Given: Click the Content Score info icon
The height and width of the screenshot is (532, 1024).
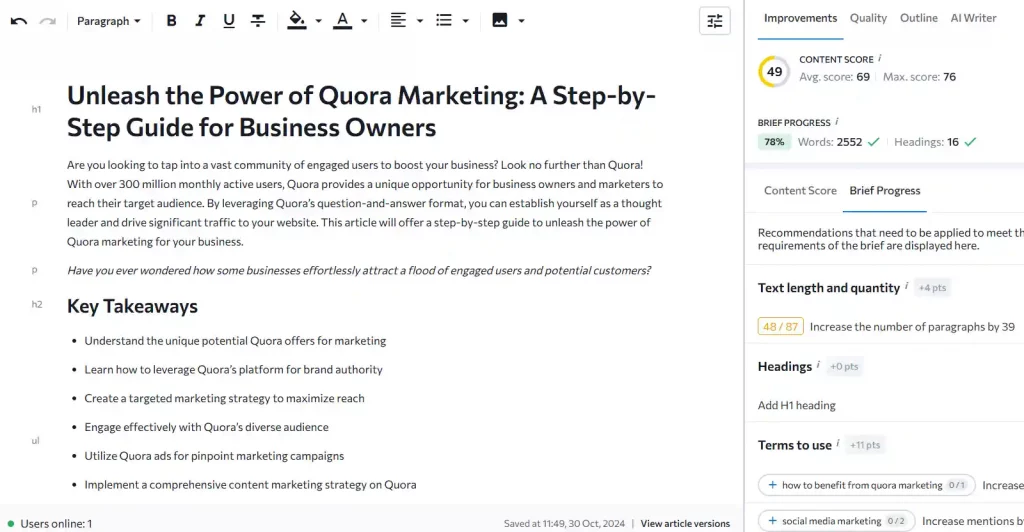Looking at the screenshot, I should (880, 58).
